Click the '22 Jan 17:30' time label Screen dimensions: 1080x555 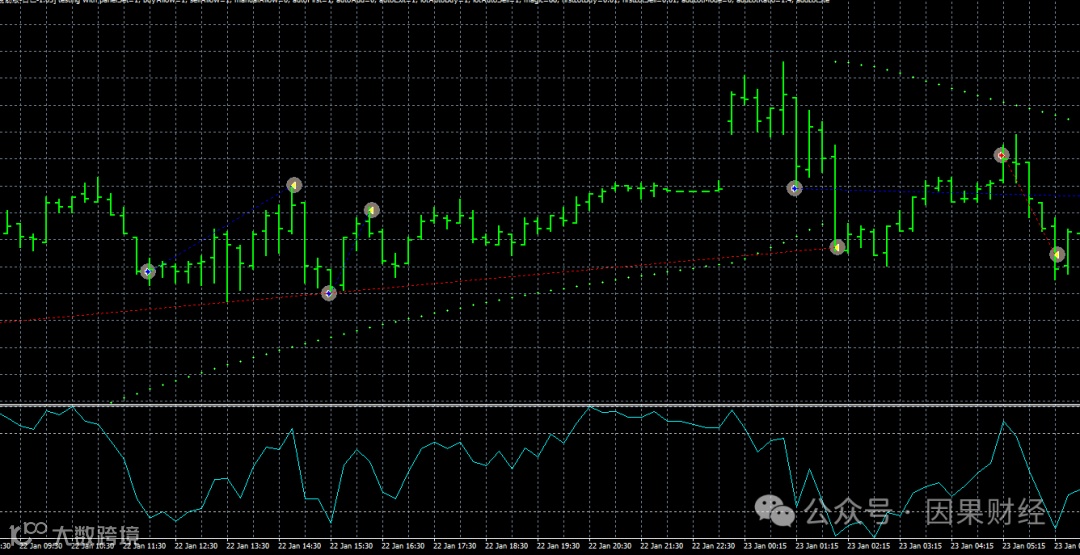(x=455, y=546)
